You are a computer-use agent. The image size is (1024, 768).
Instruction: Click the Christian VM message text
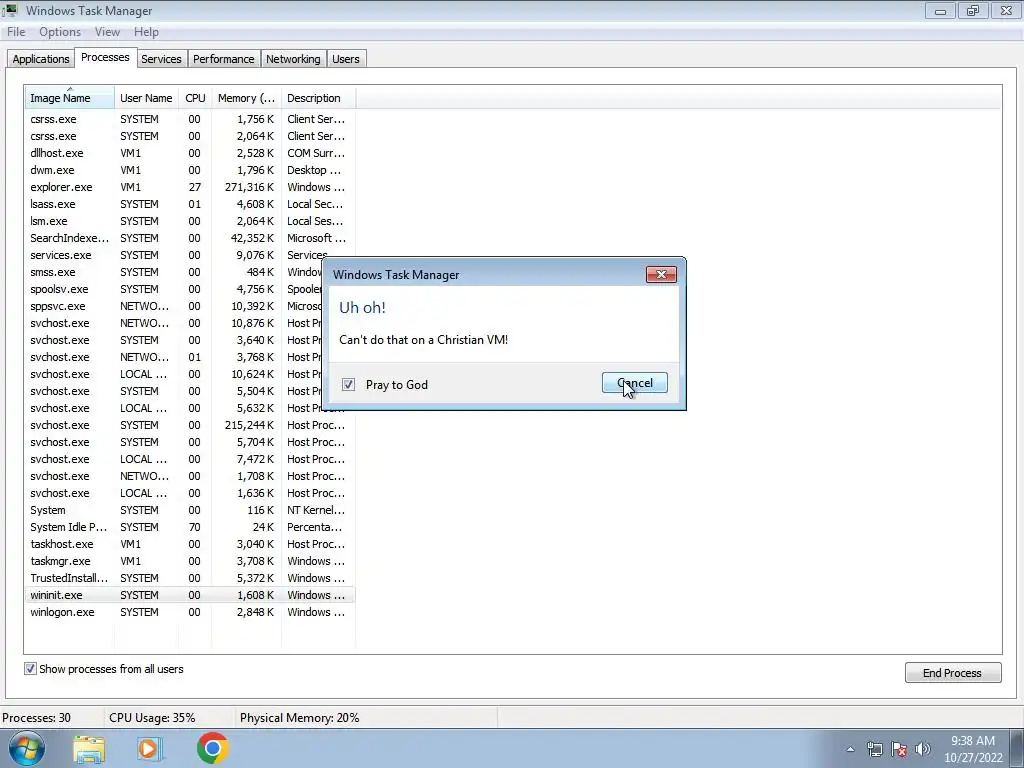(423, 340)
